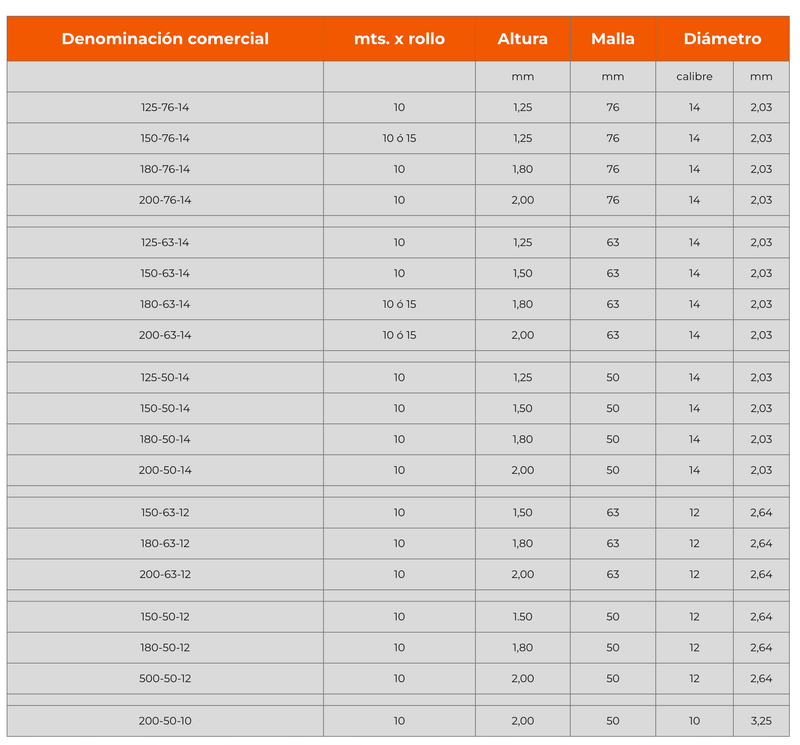Click the 200-76-14 denomination cell
The width and height of the screenshot is (800, 745).
point(165,200)
